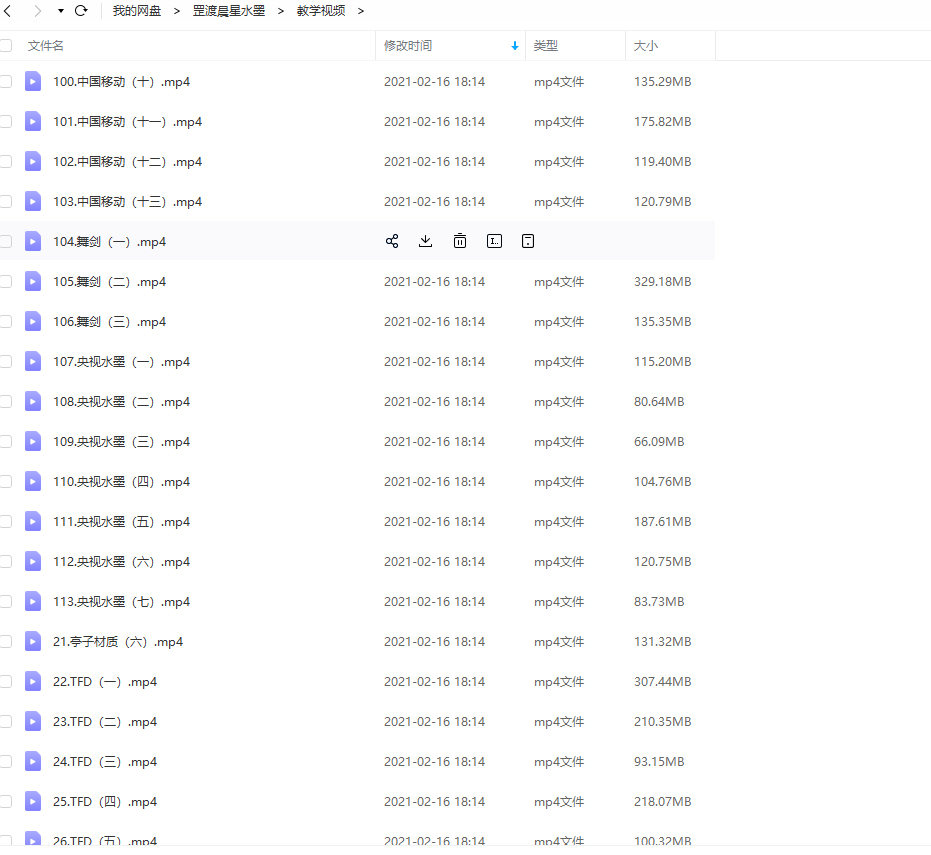Open the file 113.央视水墨（七）.mp4

click(x=121, y=601)
